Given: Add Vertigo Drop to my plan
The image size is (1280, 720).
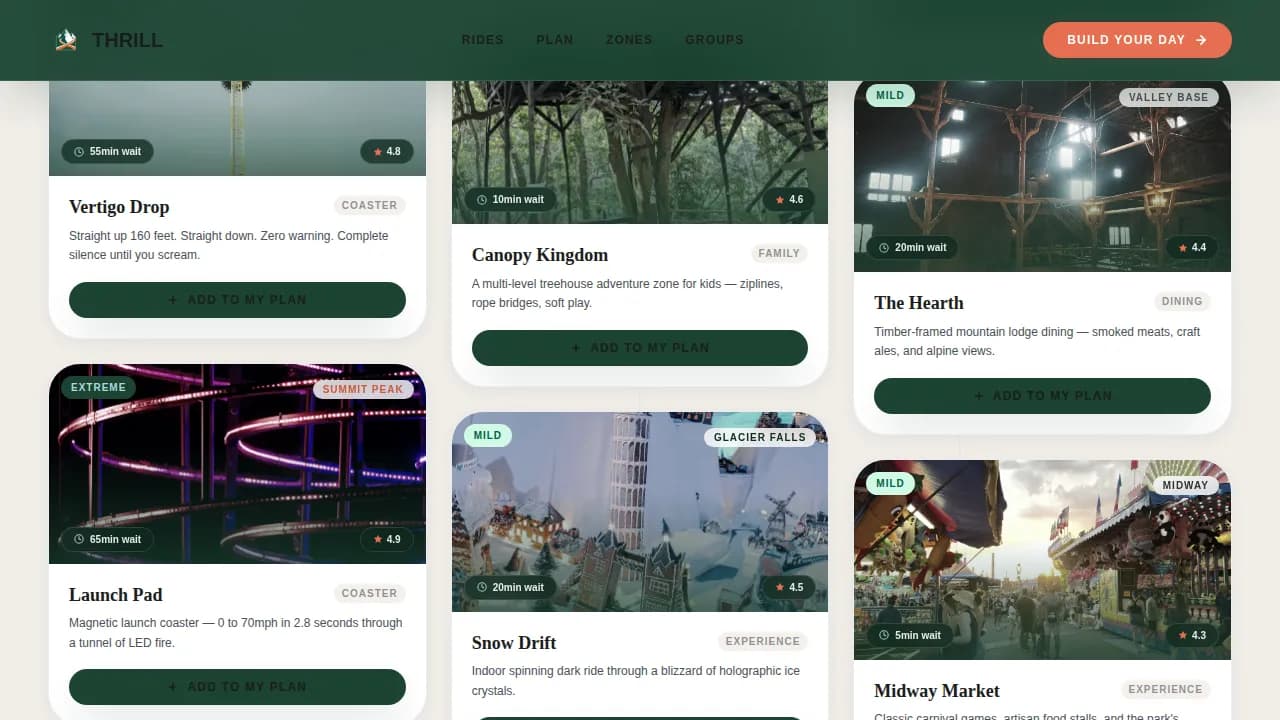Looking at the screenshot, I should [x=237, y=299].
